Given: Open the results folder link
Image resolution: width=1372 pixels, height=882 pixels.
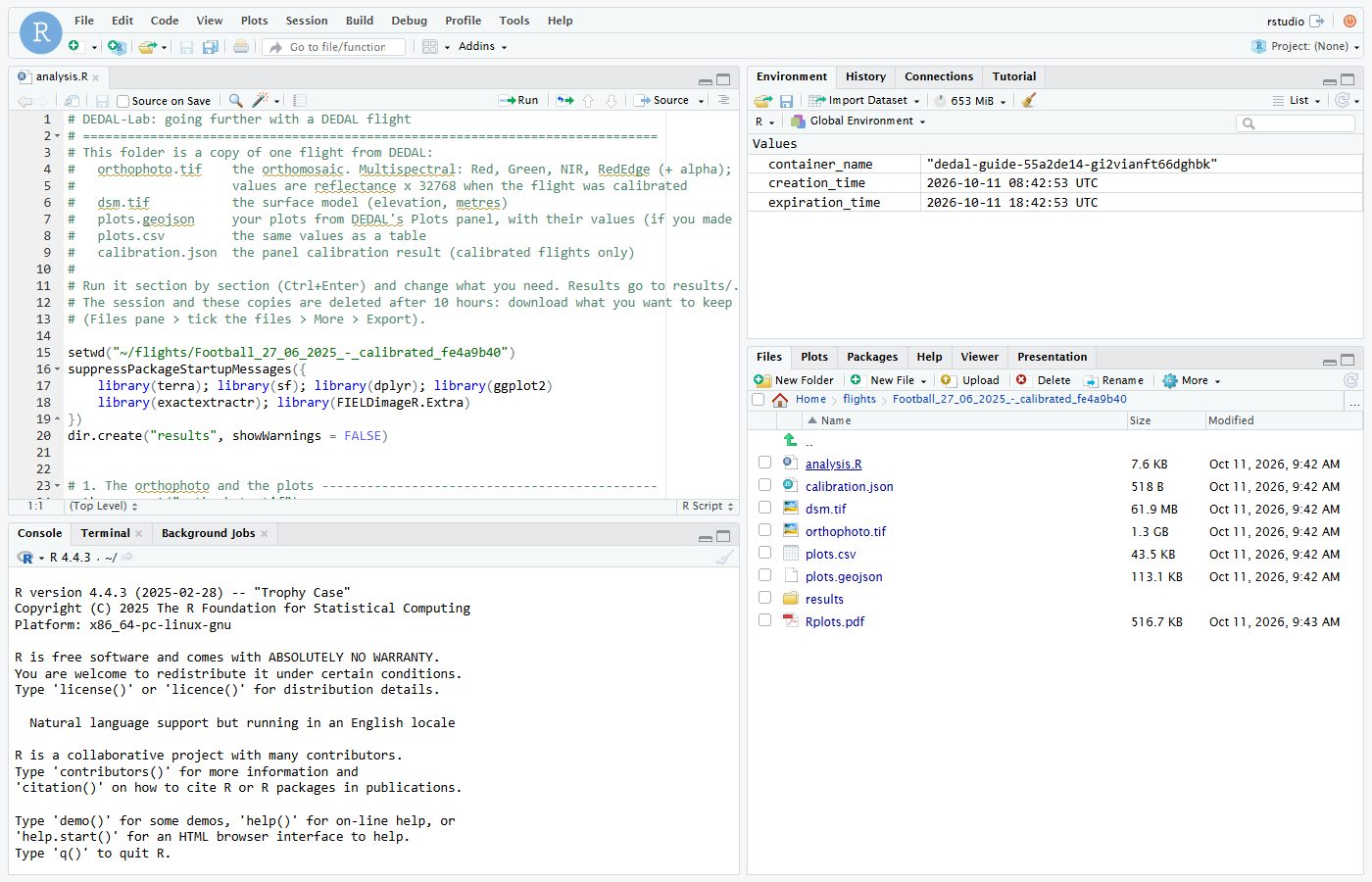Looking at the screenshot, I should tap(824, 599).
